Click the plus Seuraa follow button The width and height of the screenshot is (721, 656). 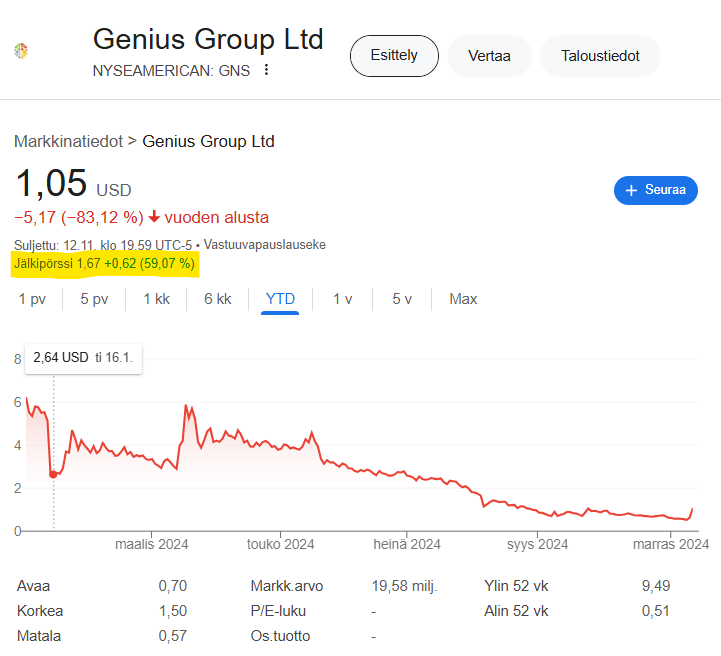pos(655,190)
